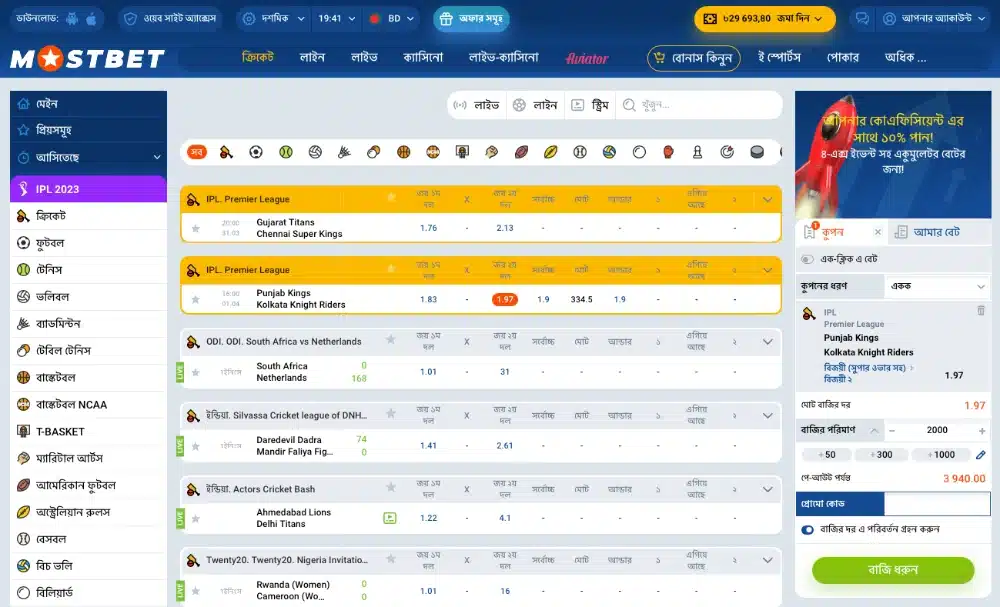
Task: Click the promo code input field
Action: tap(937, 504)
